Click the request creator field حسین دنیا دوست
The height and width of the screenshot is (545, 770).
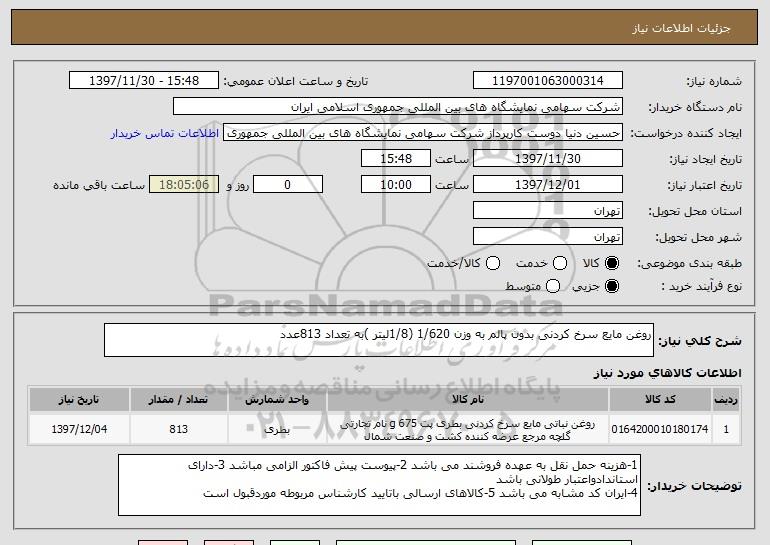[423, 133]
